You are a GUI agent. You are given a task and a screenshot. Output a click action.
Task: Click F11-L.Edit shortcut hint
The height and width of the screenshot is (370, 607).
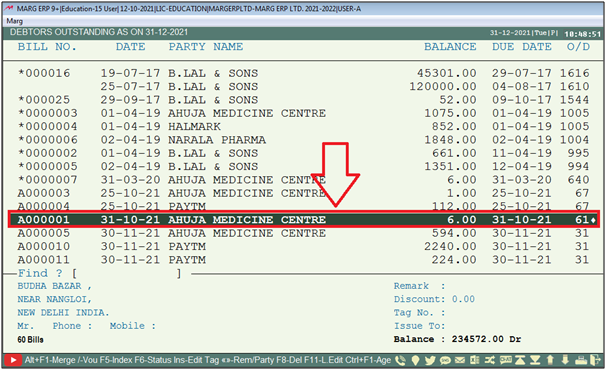tap(323, 360)
